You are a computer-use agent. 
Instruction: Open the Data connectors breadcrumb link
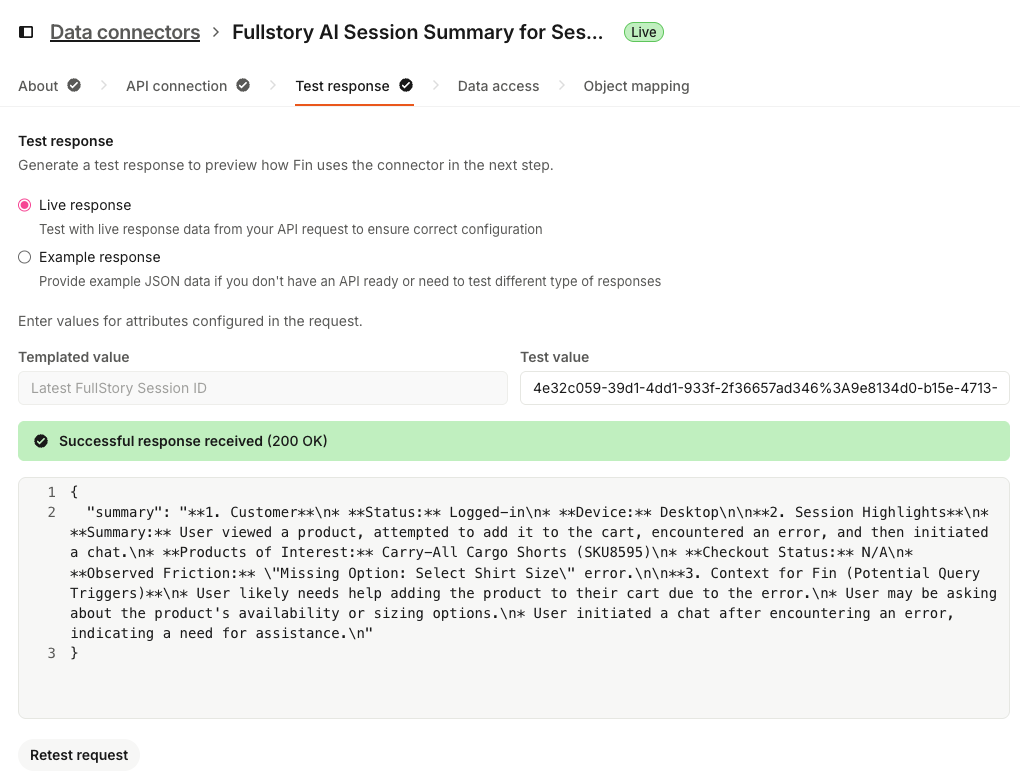[x=125, y=32]
